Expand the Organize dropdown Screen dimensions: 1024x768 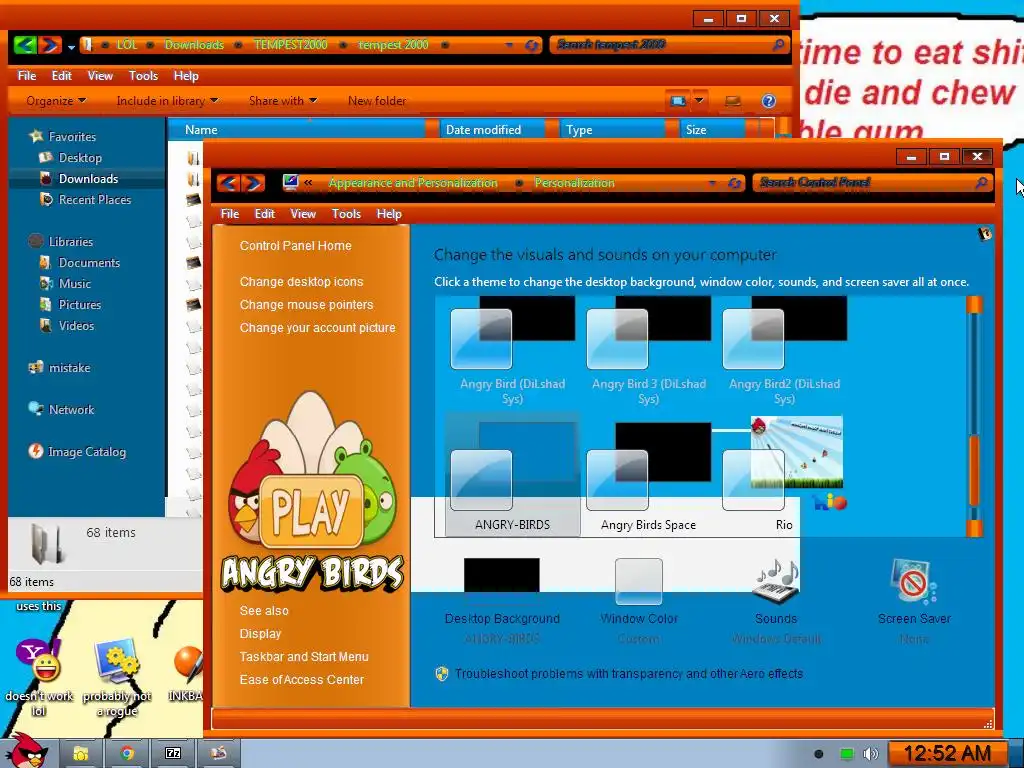[x=56, y=101]
